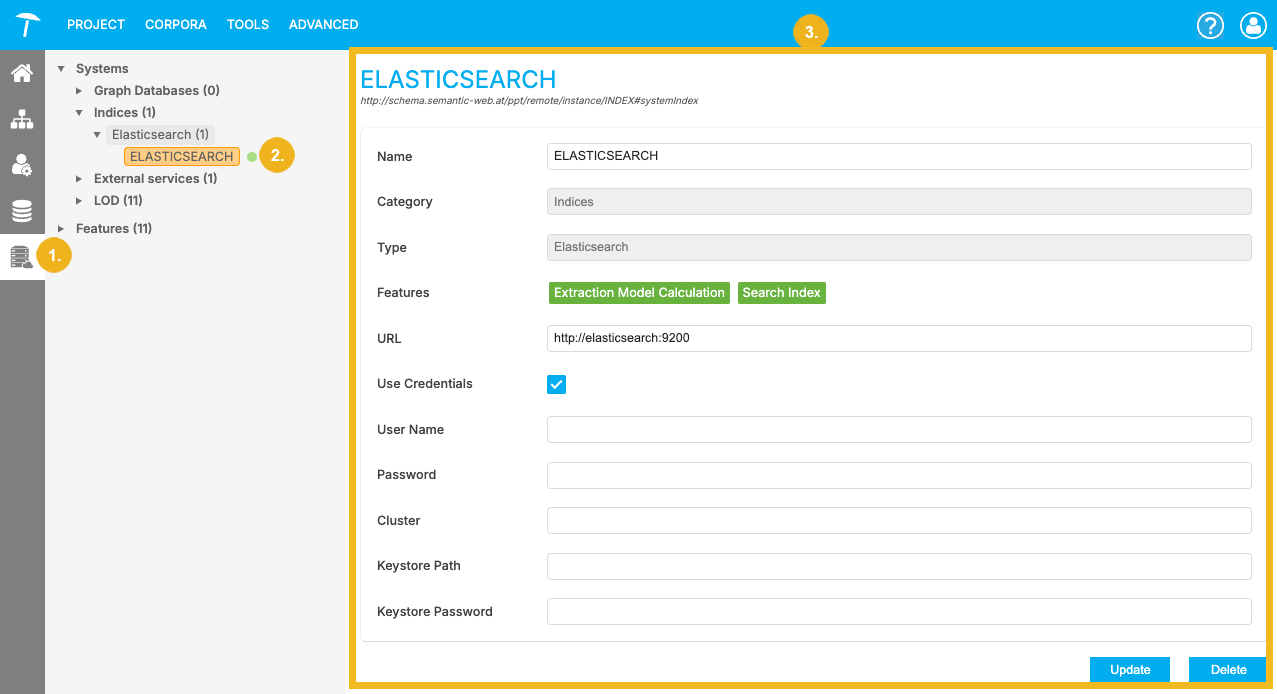Open the Home dashboard from the sidebar
This screenshot has height=694, width=1277.
21,73
